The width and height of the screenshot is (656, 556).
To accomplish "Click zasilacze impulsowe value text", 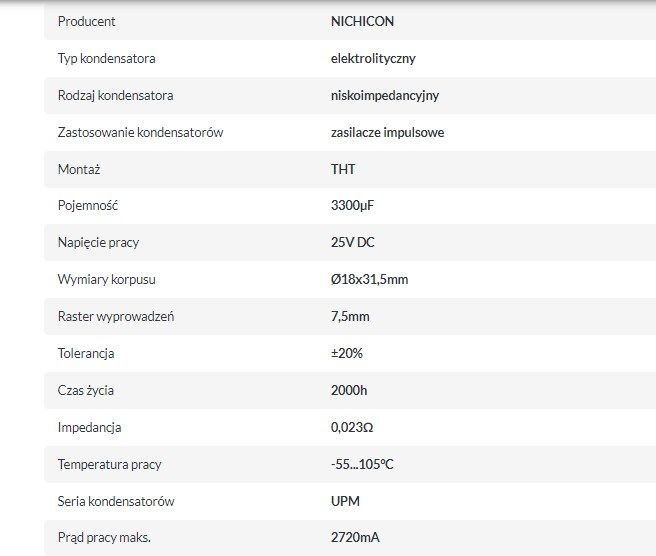I will point(387,133).
